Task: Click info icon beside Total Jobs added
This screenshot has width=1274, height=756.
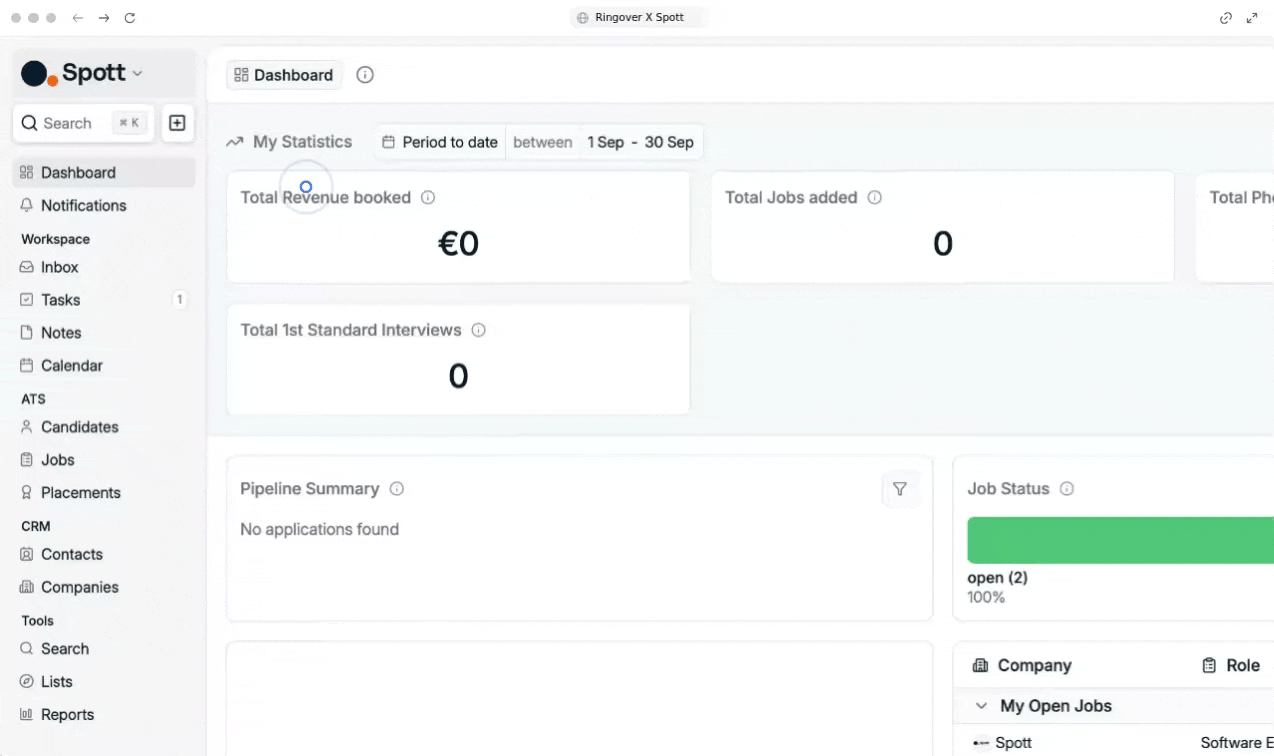Action: 875,198
